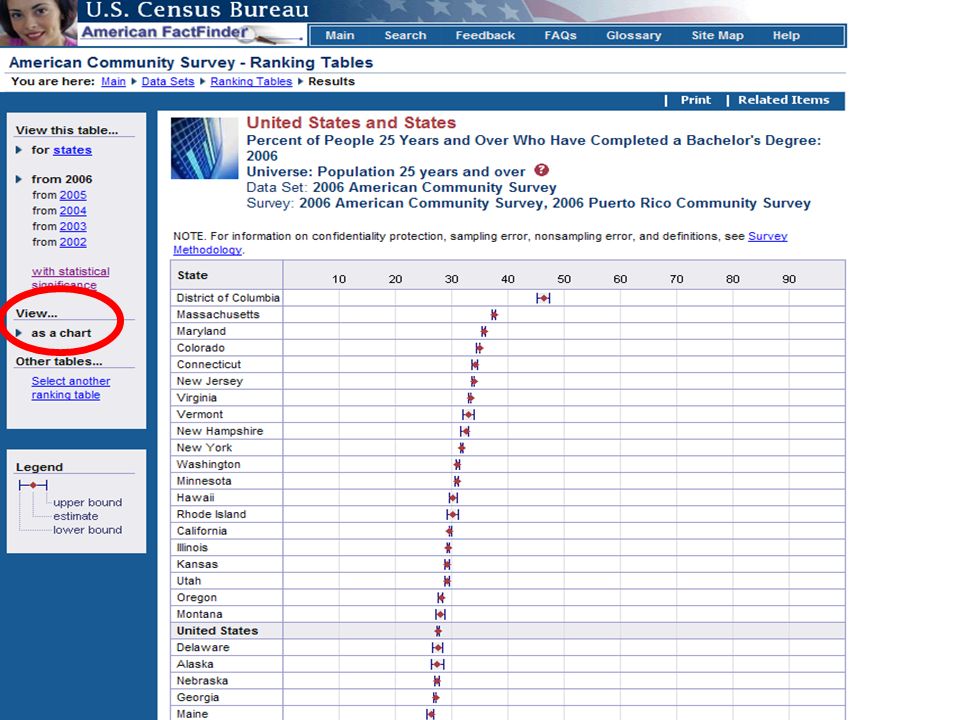960x720 pixels.
Task: Click the New Hampshire row label
Action: 220,431
